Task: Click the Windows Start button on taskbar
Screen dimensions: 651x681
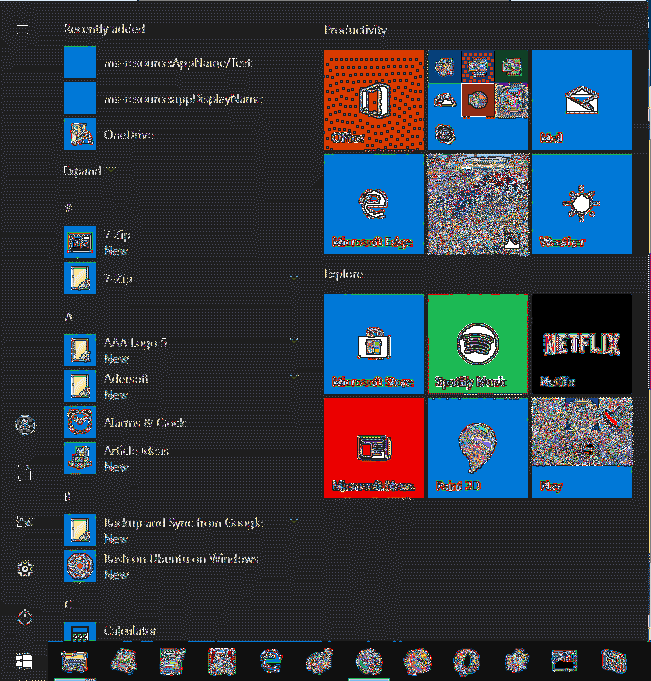Action: [x=22, y=661]
